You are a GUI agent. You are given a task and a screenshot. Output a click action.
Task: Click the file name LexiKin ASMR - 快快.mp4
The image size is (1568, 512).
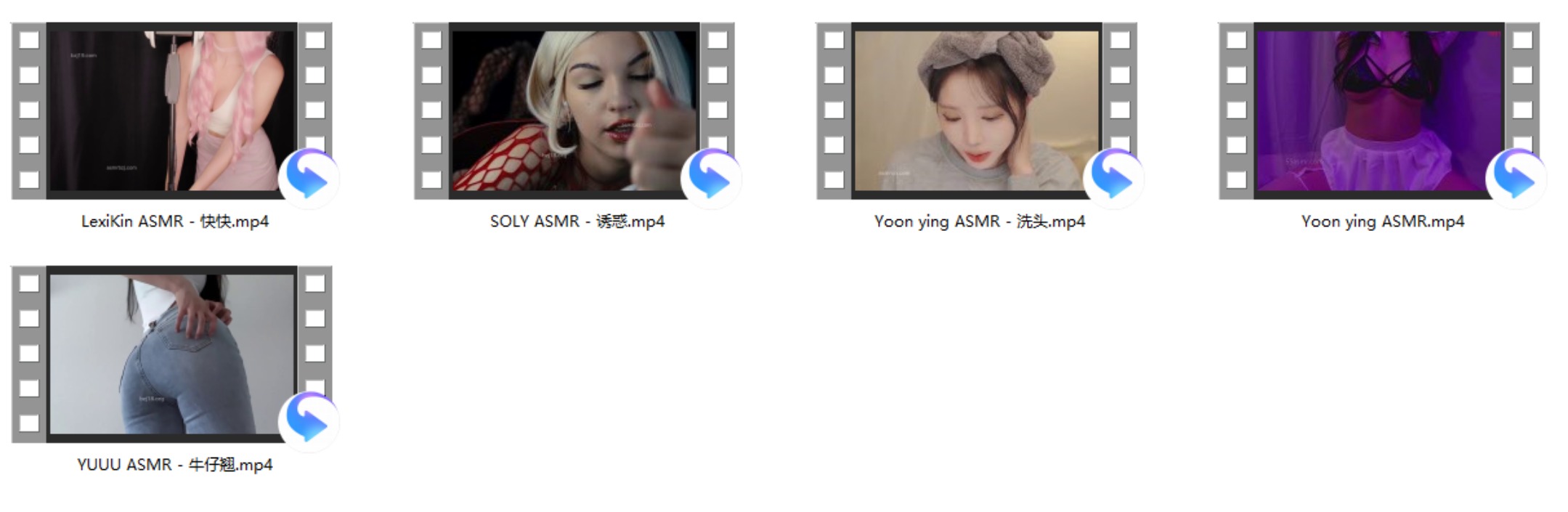click(x=175, y=222)
